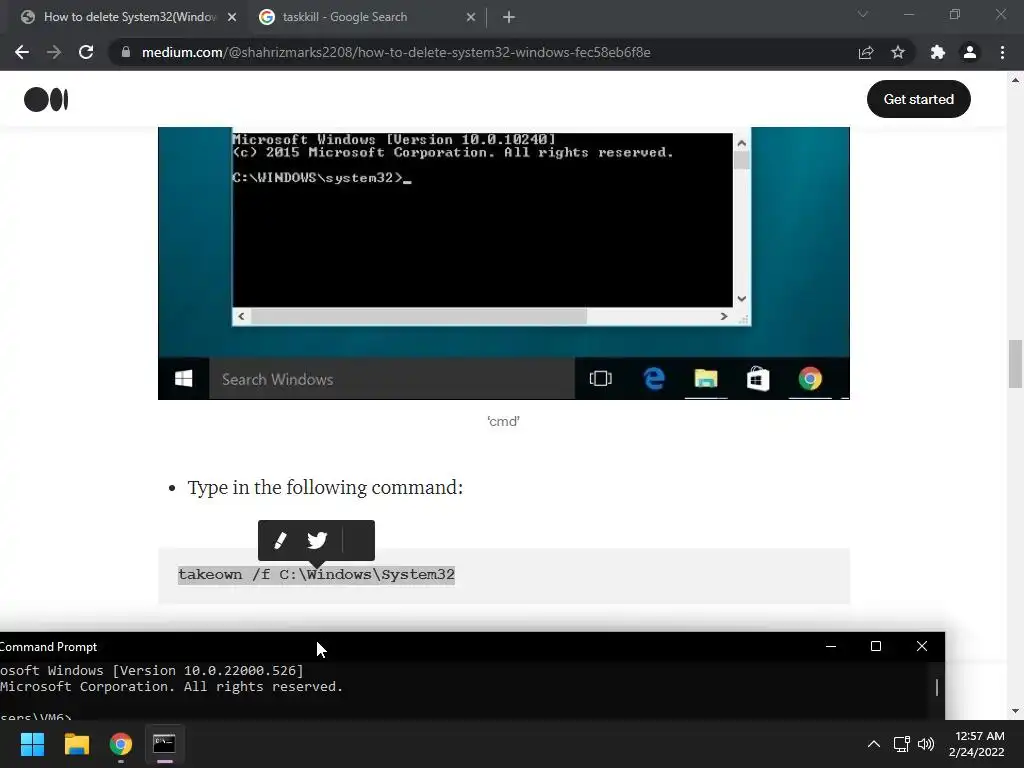Click the browser forward arrow

54,52
